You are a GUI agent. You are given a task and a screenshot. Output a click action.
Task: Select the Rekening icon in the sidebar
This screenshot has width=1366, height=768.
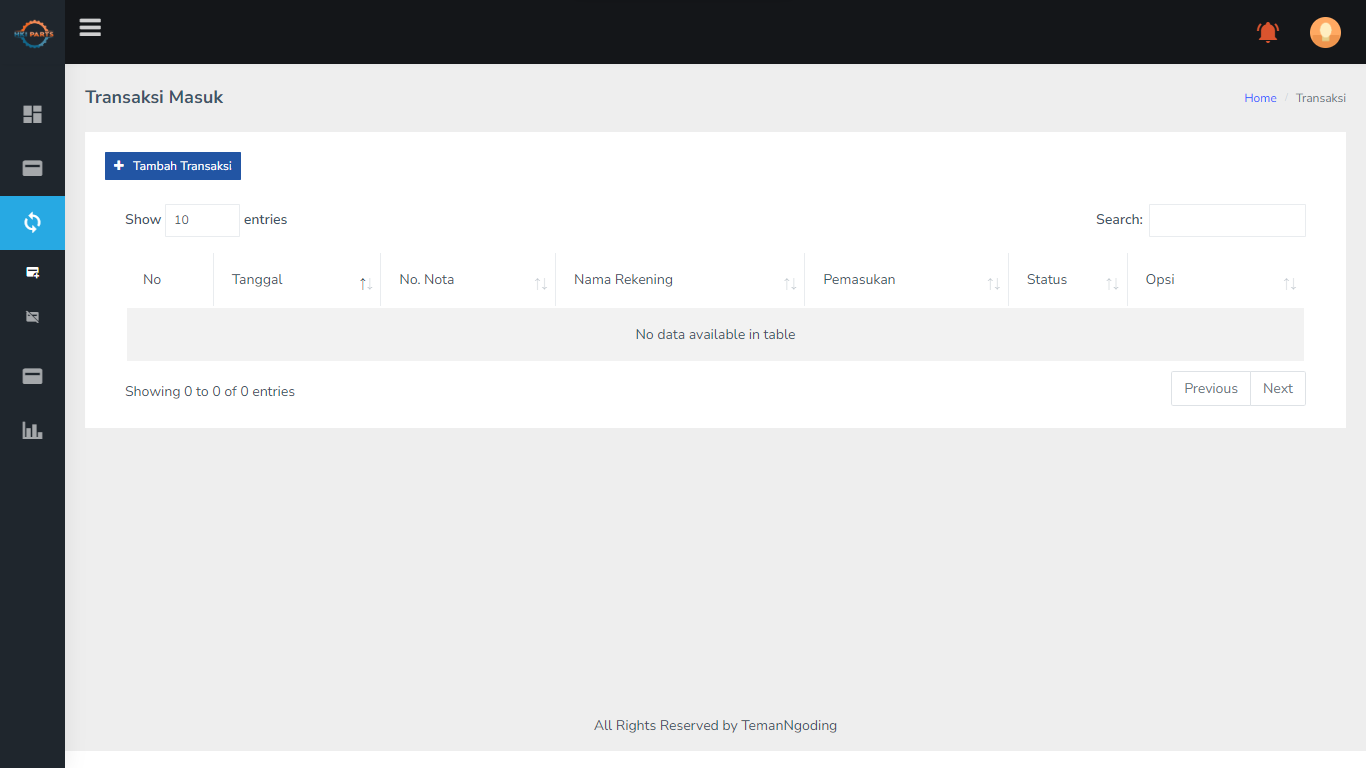[x=32, y=169]
